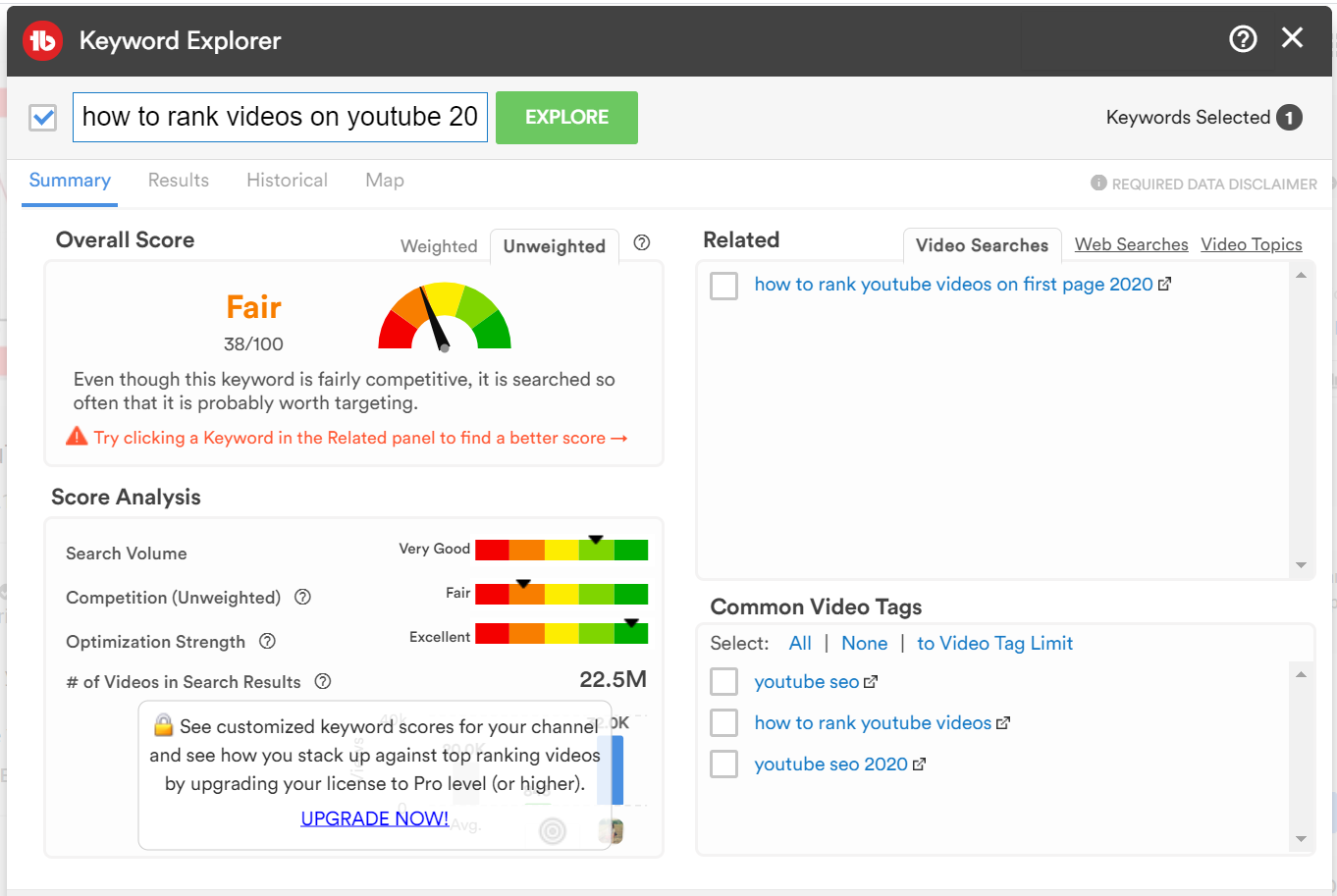The image size is (1337, 896).
Task: Tick the 'how to rank youtube videos' tag checkbox
Action: click(724, 723)
